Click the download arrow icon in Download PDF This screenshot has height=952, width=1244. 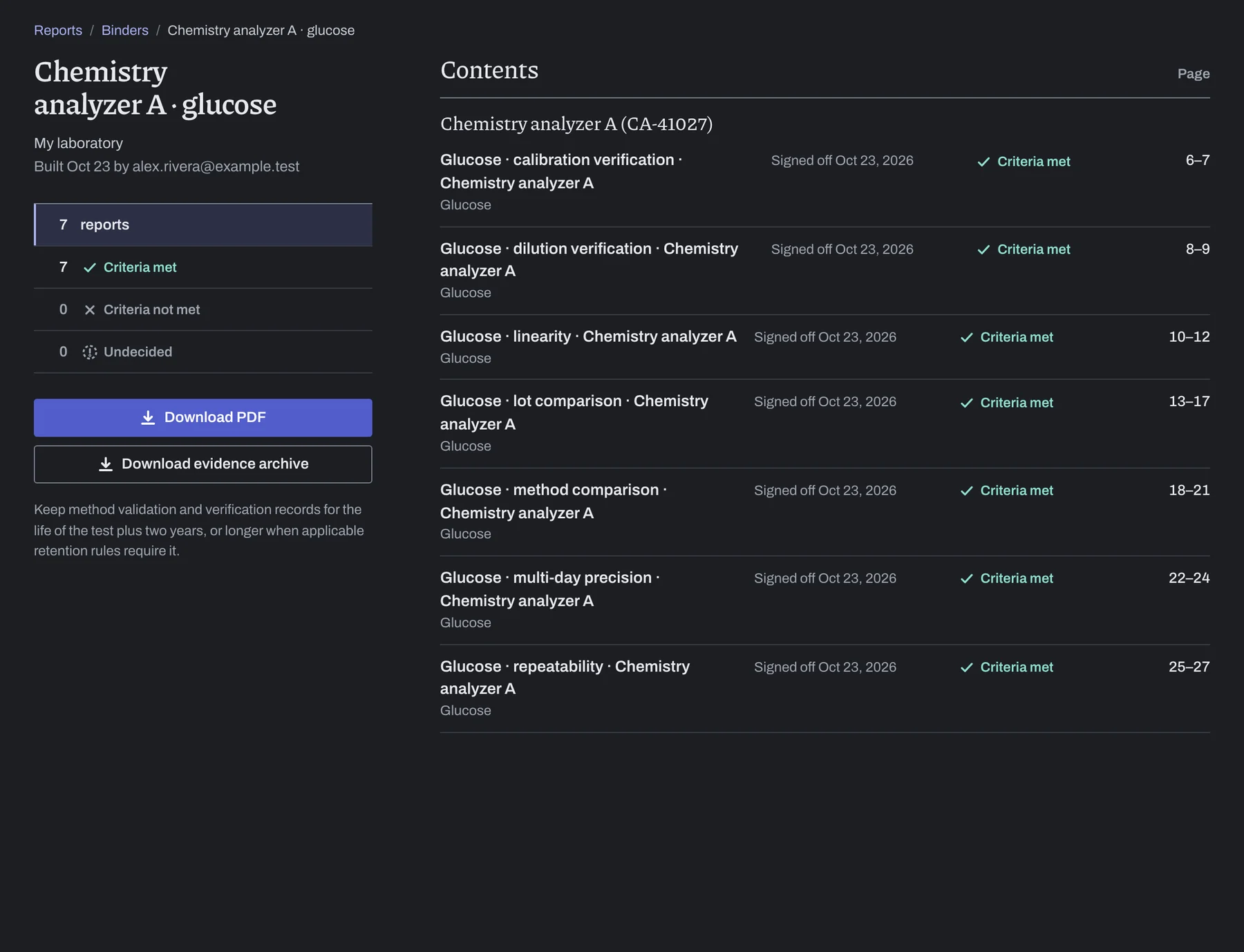click(148, 417)
